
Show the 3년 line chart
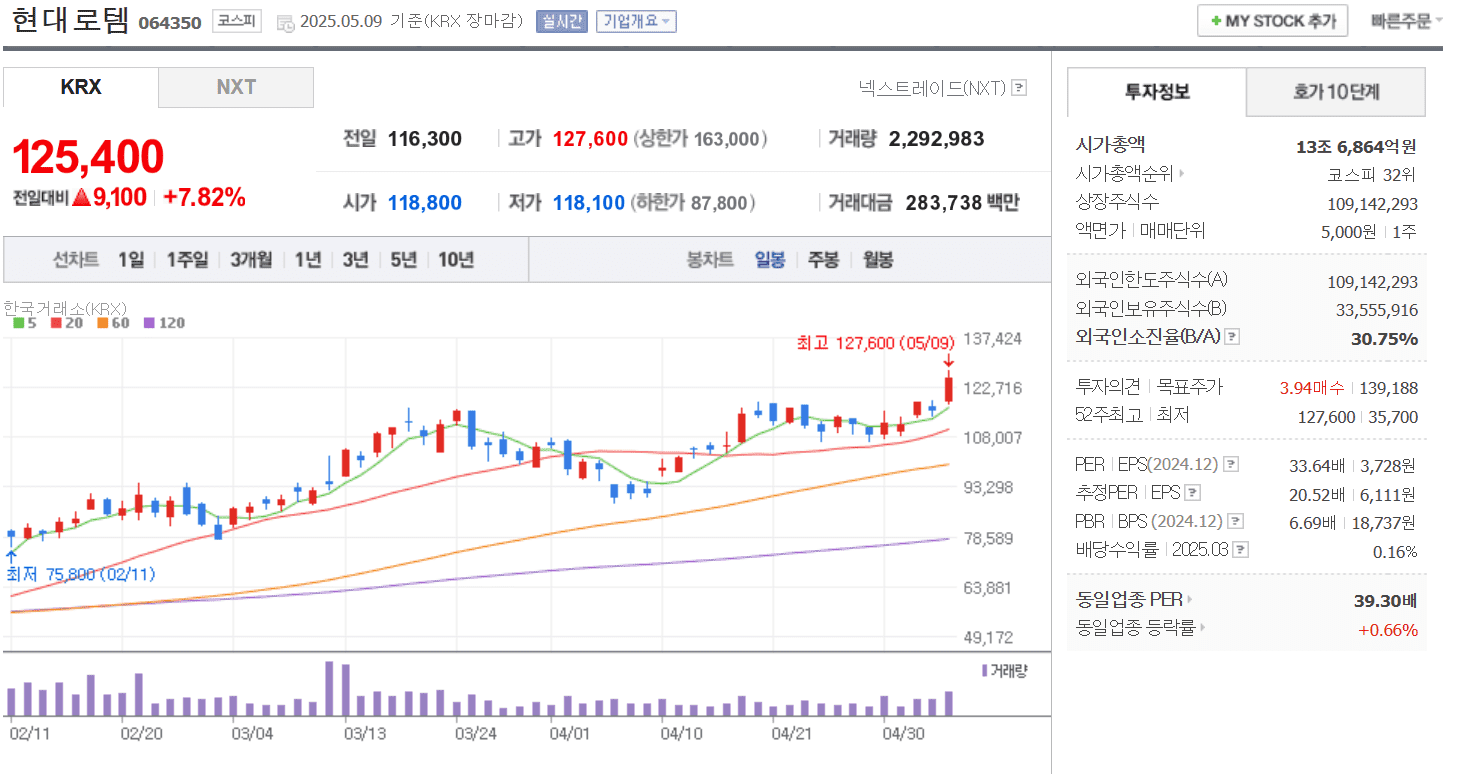(x=355, y=260)
